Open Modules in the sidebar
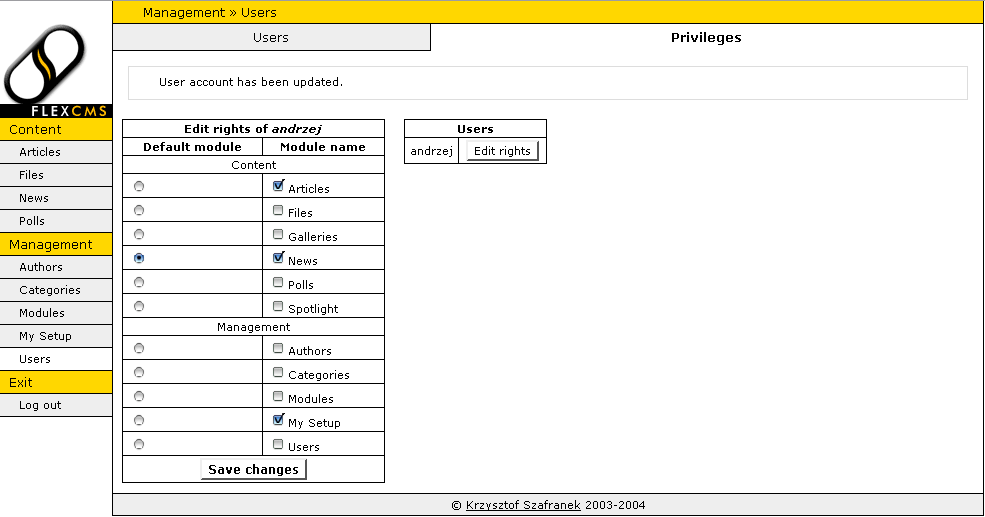The width and height of the screenshot is (985, 517). pos(56,313)
